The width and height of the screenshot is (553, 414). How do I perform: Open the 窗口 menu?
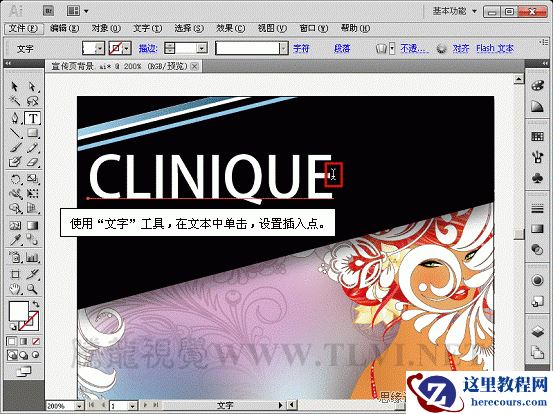click(314, 28)
